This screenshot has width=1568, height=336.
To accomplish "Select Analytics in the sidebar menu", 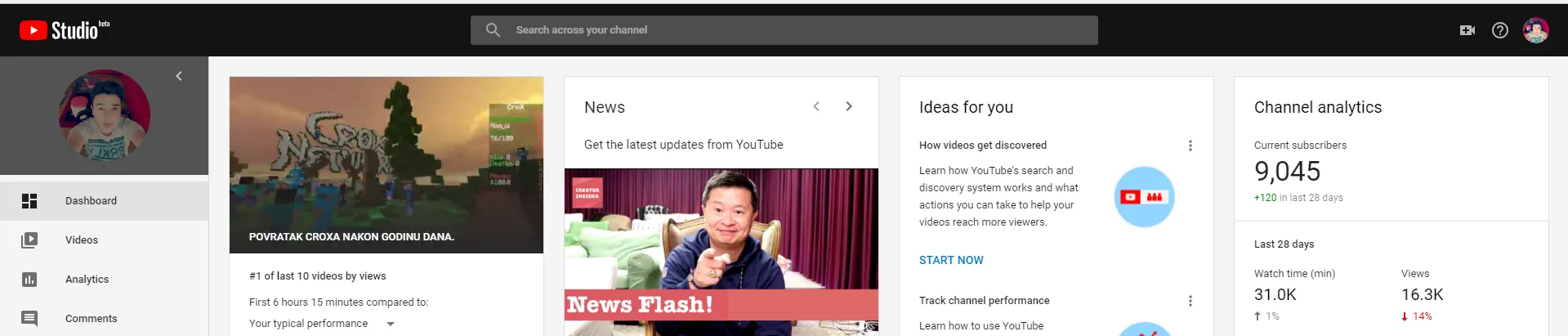I will tap(87, 280).
